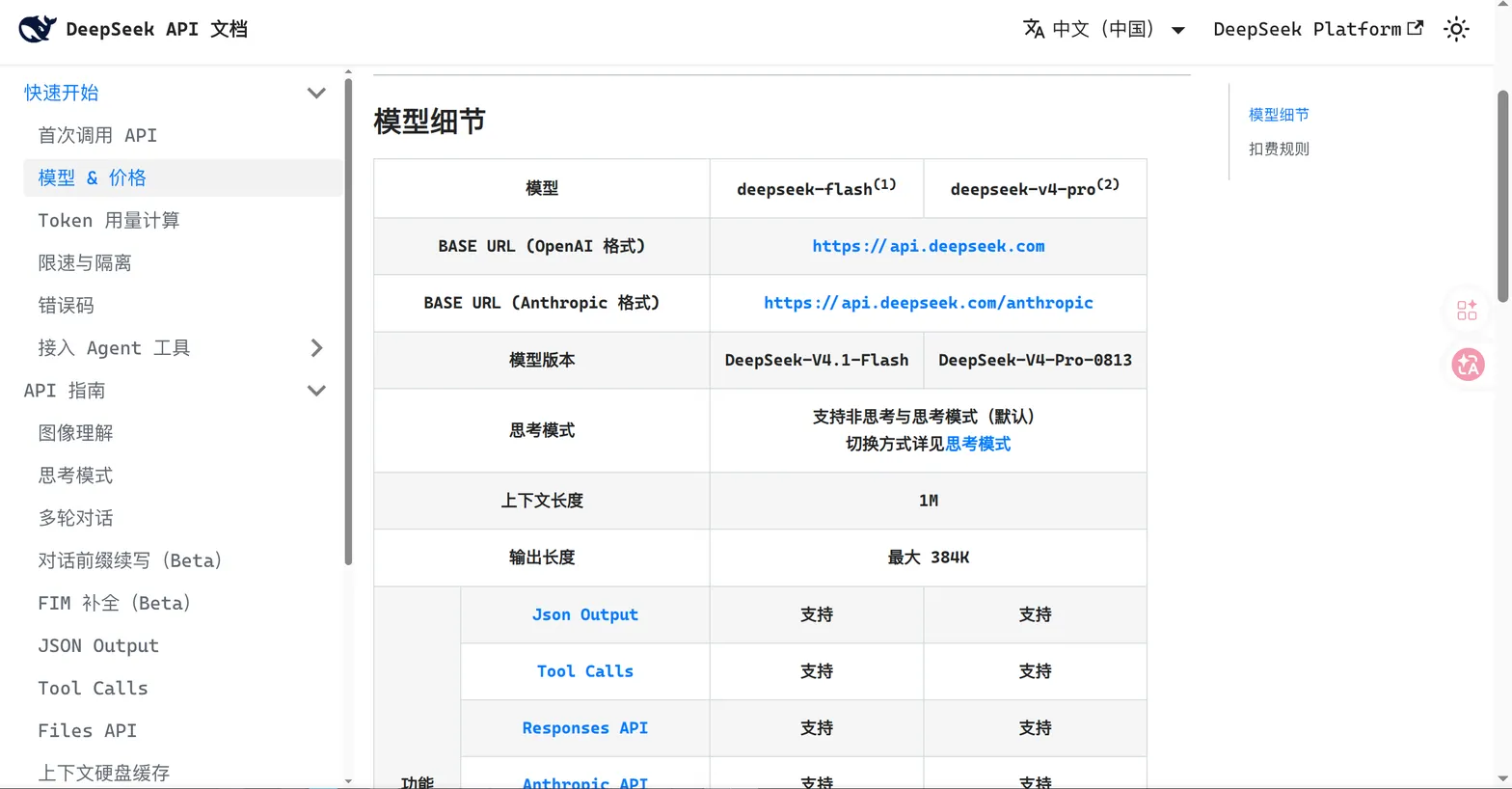Screen dimensions: 1512x789
Task: Open the 思考模式 sidebar guide
Action: pyautogui.click(x=75, y=476)
